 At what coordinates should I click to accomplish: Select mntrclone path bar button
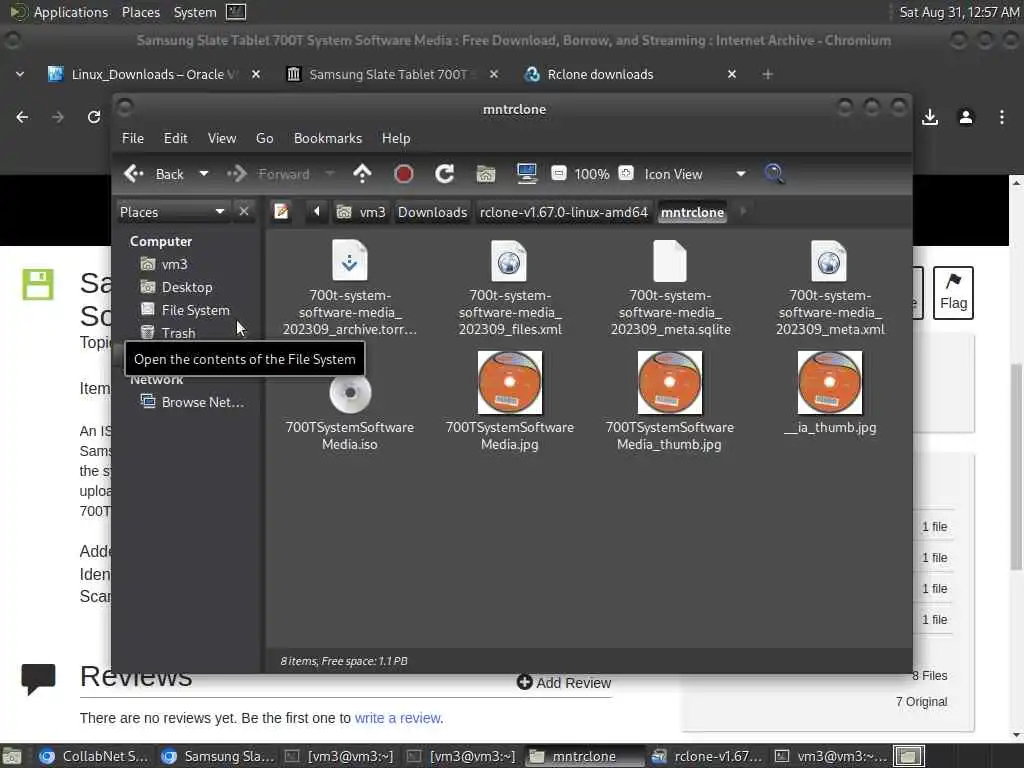coord(692,212)
